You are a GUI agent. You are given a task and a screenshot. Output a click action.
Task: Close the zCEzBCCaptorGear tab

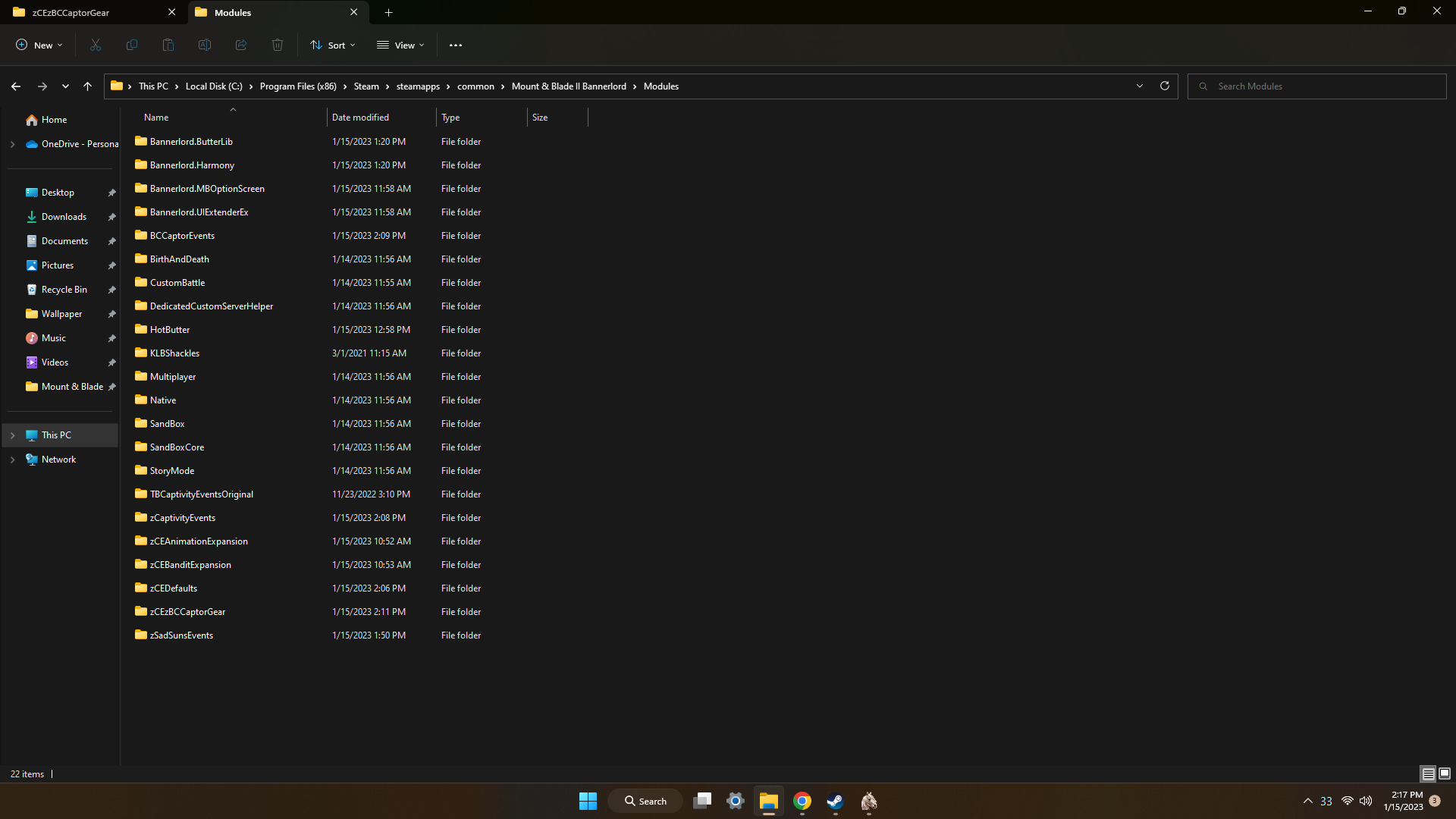point(172,12)
